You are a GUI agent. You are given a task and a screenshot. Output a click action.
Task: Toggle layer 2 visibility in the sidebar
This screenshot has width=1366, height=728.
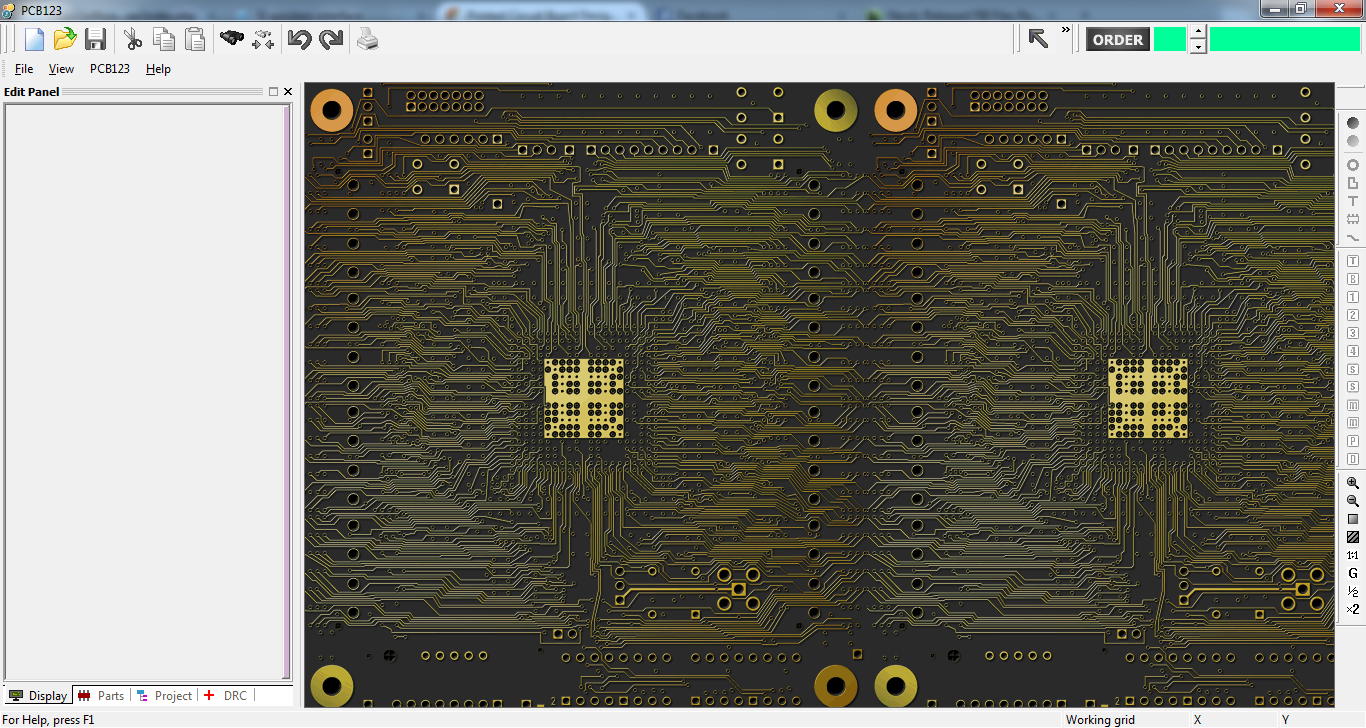1352,314
